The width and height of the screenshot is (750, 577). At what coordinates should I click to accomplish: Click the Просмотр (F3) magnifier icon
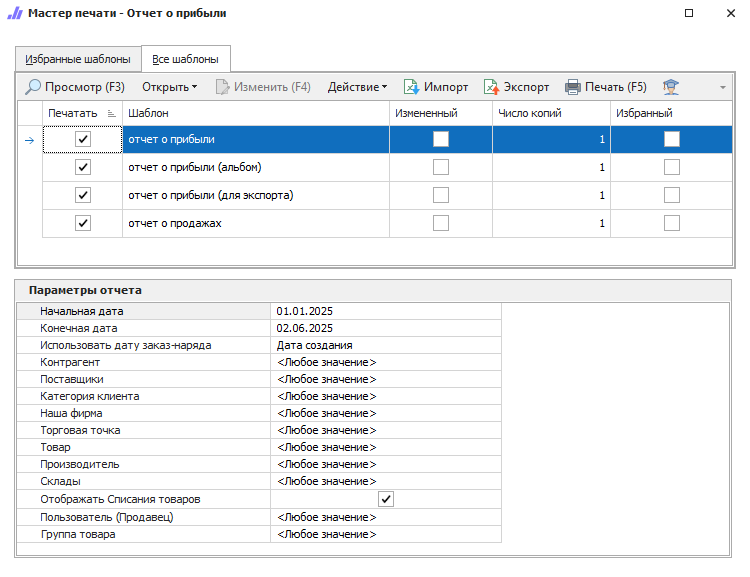coord(33,87)
